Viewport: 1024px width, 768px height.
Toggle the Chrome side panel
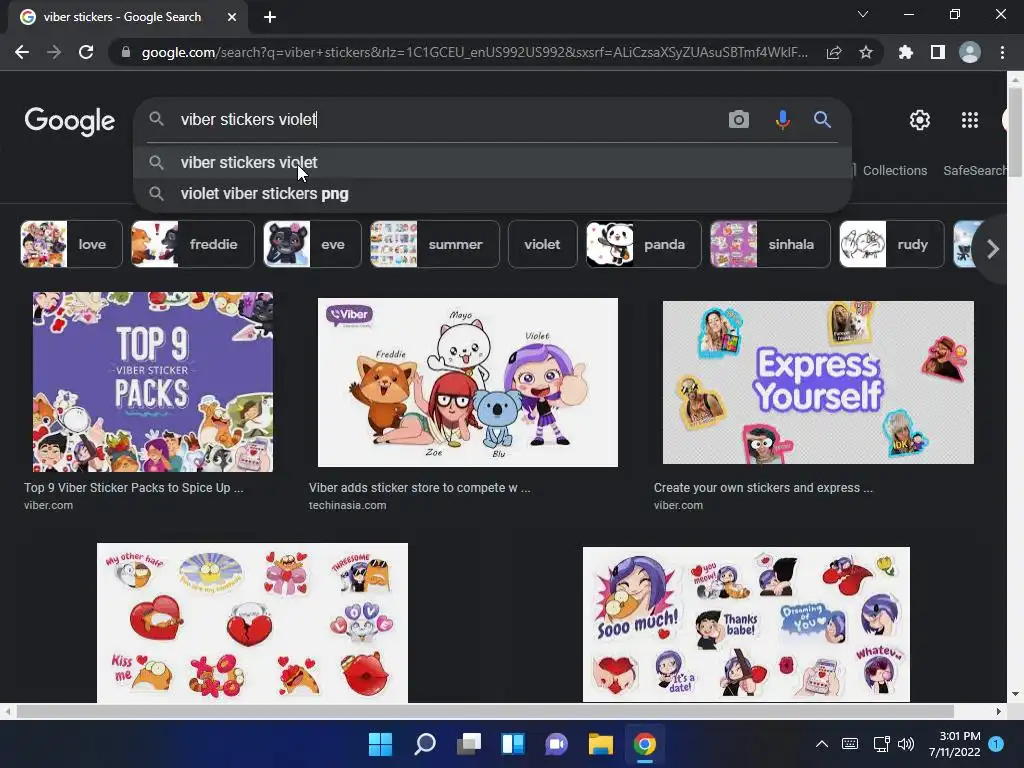937,52
